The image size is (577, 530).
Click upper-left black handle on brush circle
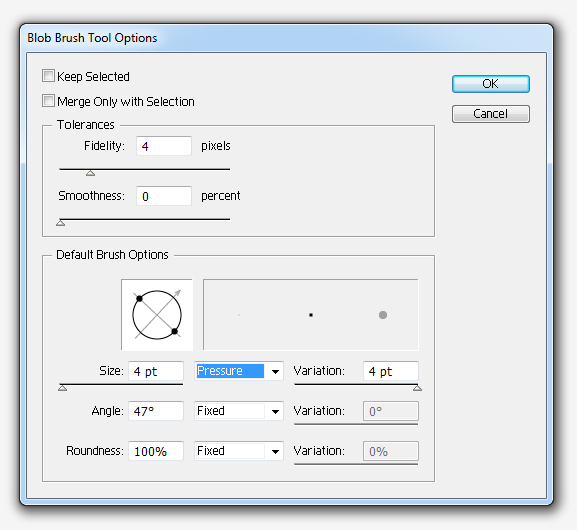[139, 298]
